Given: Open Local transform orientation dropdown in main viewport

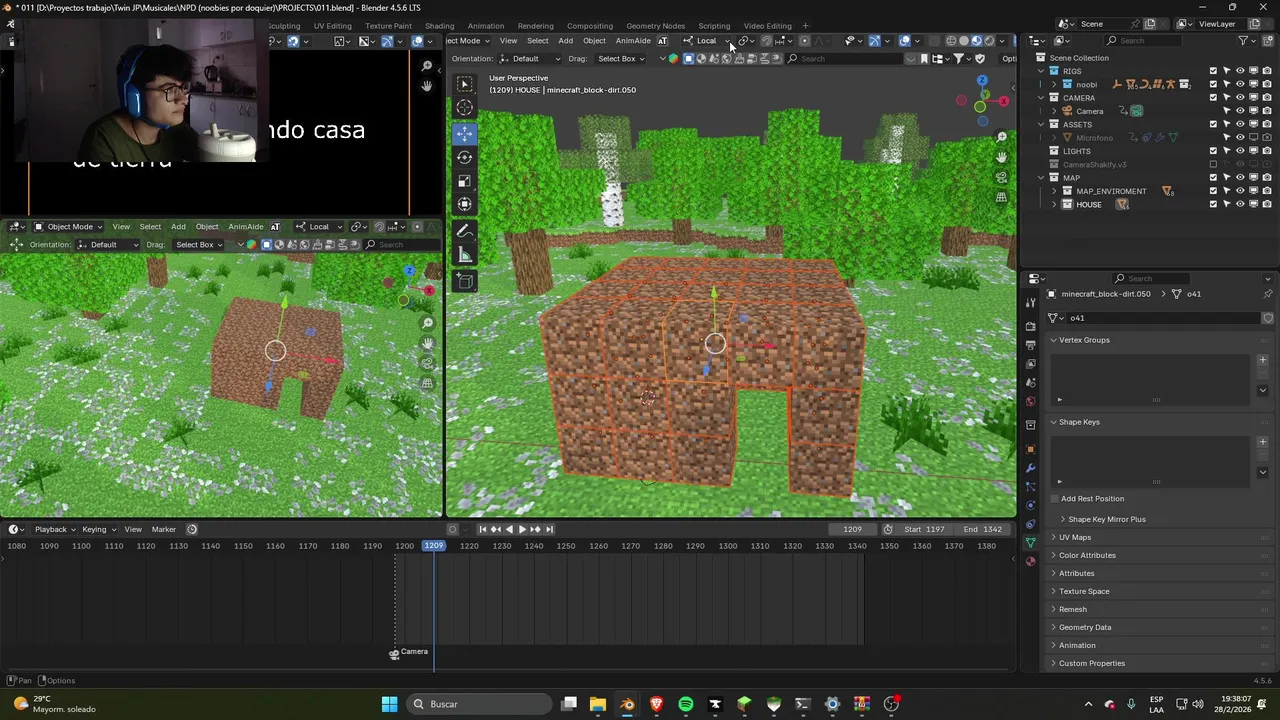Looking at the screenshot, I should click(707, 41).
